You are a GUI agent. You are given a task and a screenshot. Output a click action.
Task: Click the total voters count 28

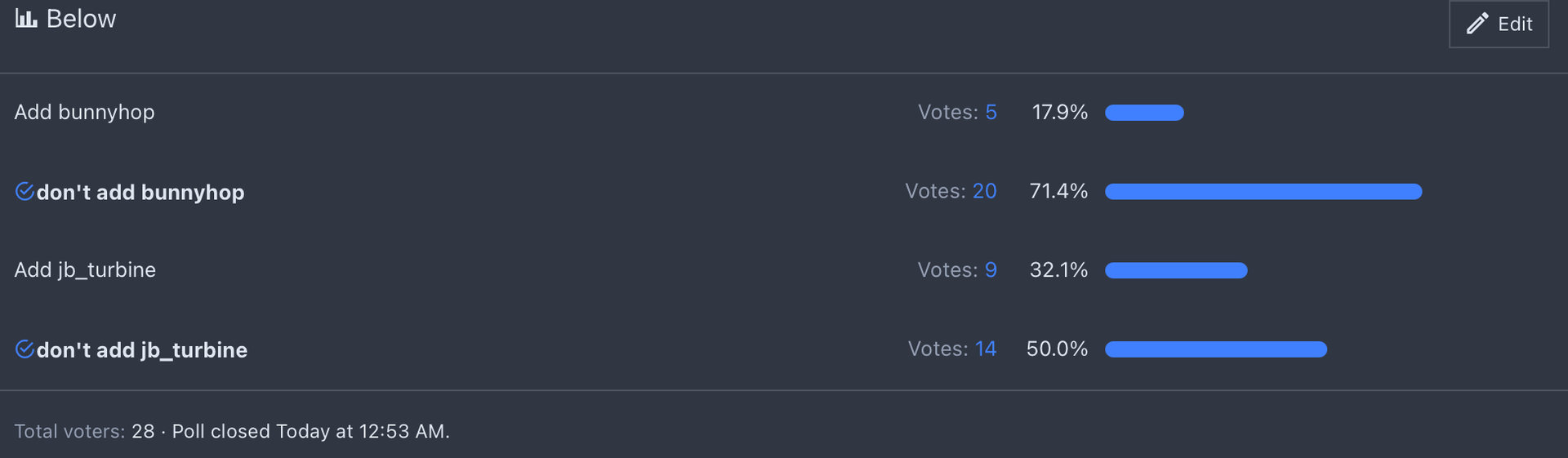click(143, 431)
